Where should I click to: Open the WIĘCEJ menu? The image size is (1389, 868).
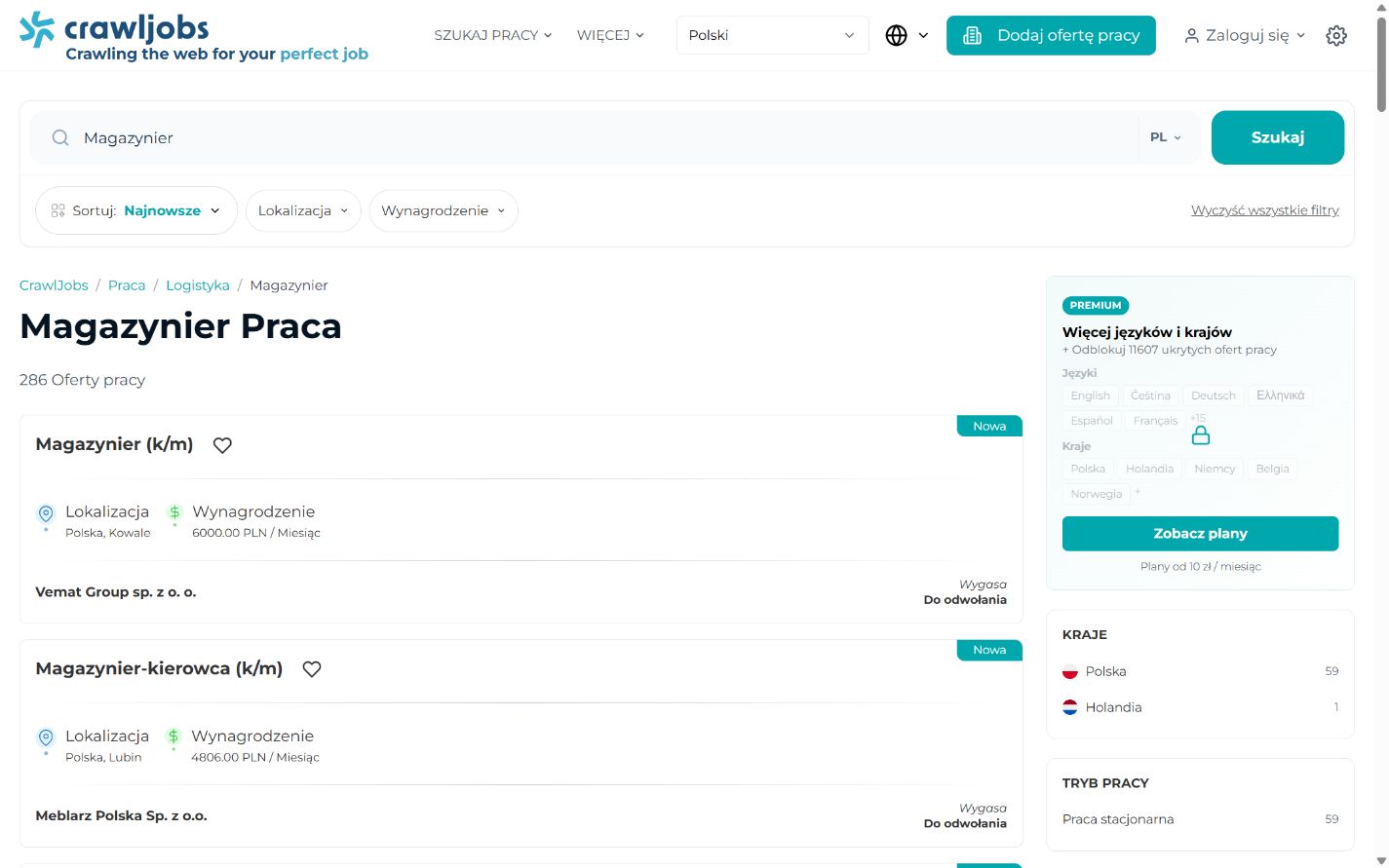[610, 35]
